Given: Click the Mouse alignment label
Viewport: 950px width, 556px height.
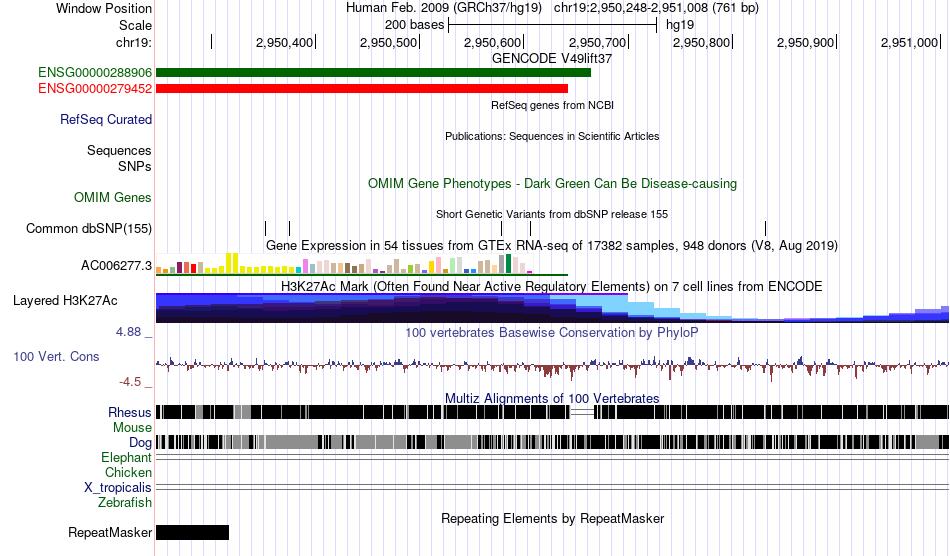Looking at the screenshot, I should tap(132, 428).
